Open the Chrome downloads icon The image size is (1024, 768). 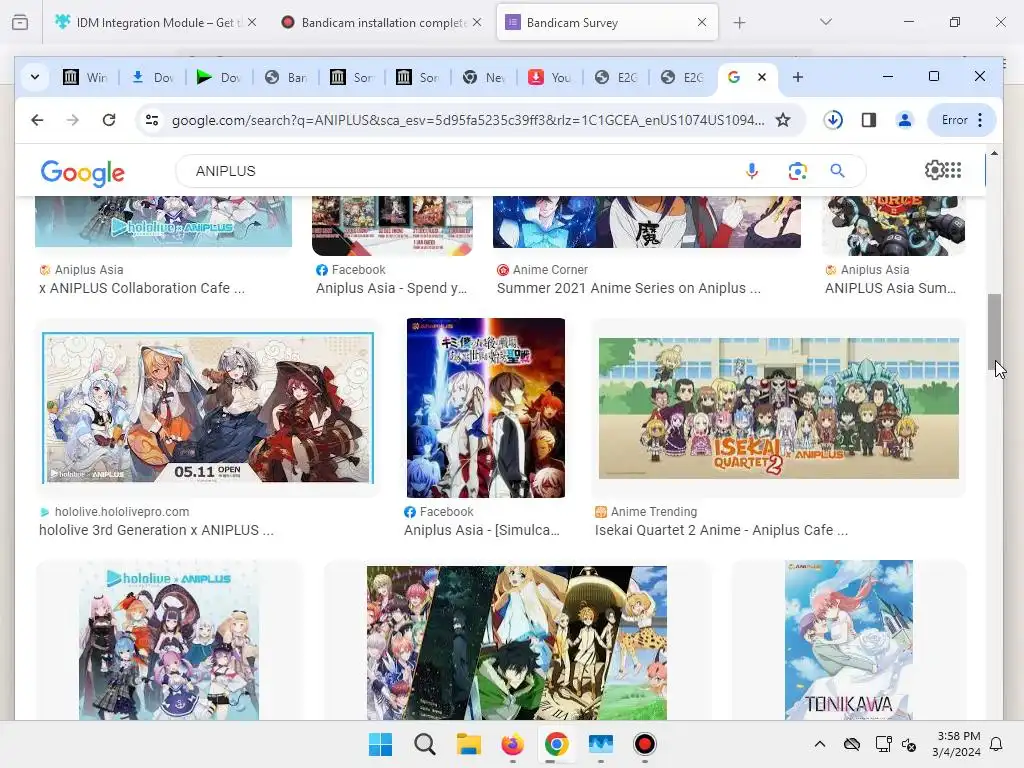[x=833, y=120]
